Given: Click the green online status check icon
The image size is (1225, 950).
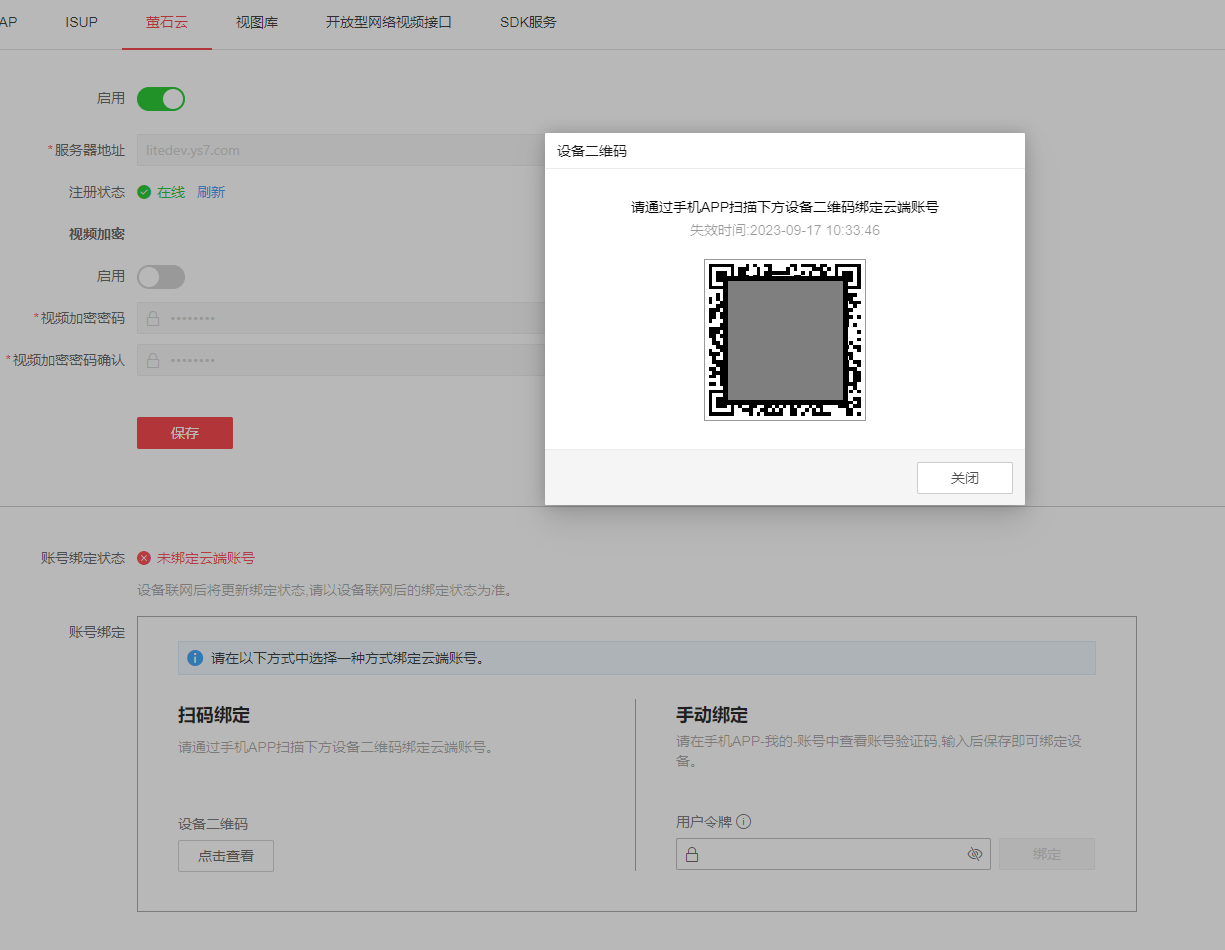Looking at the screenshot, I should pos(144,192).
